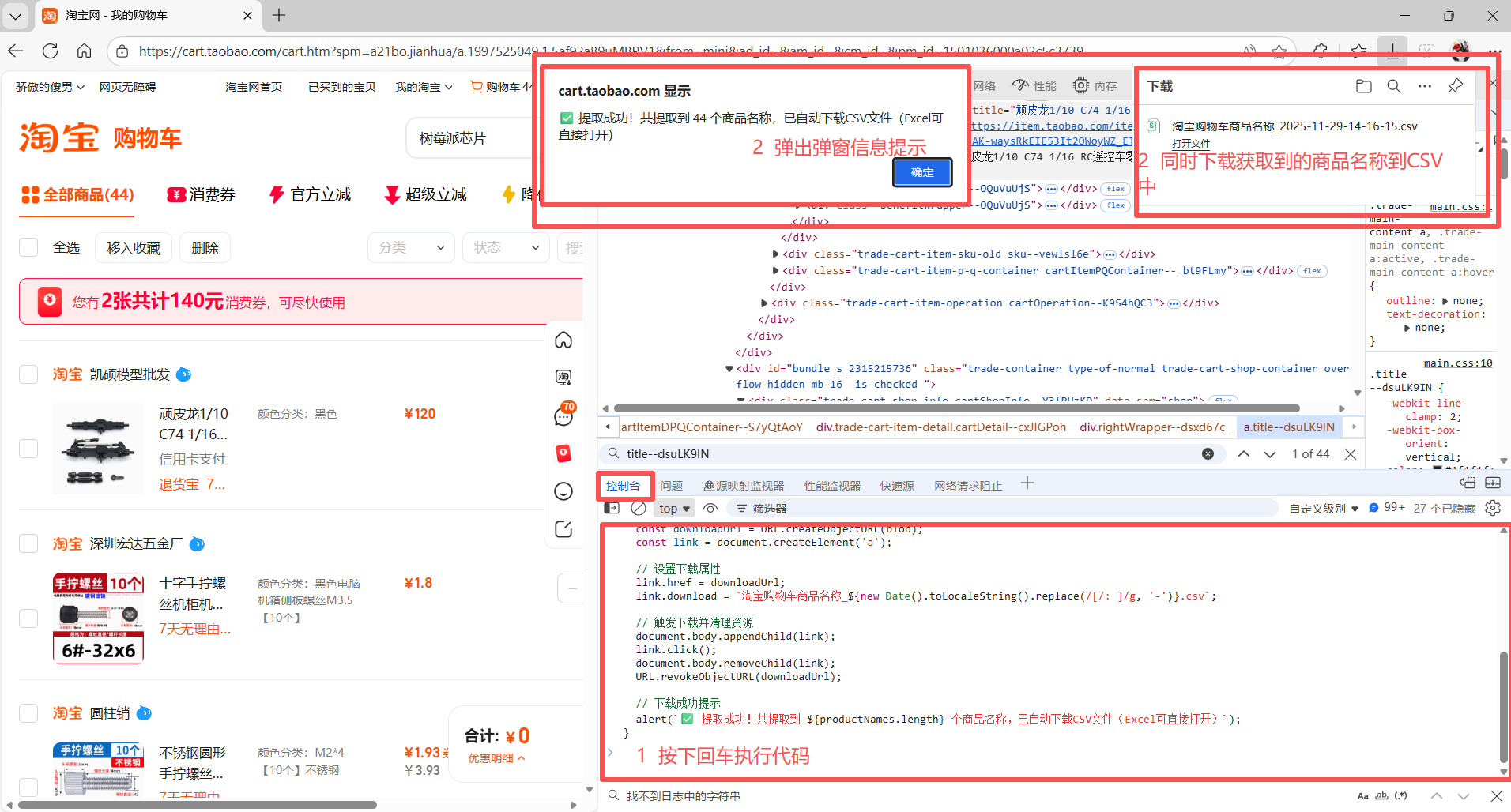Viewport: 1511px width, 812px height.
Task: Switch to the 控制台 console tab
Action: [x=624, y=486]
